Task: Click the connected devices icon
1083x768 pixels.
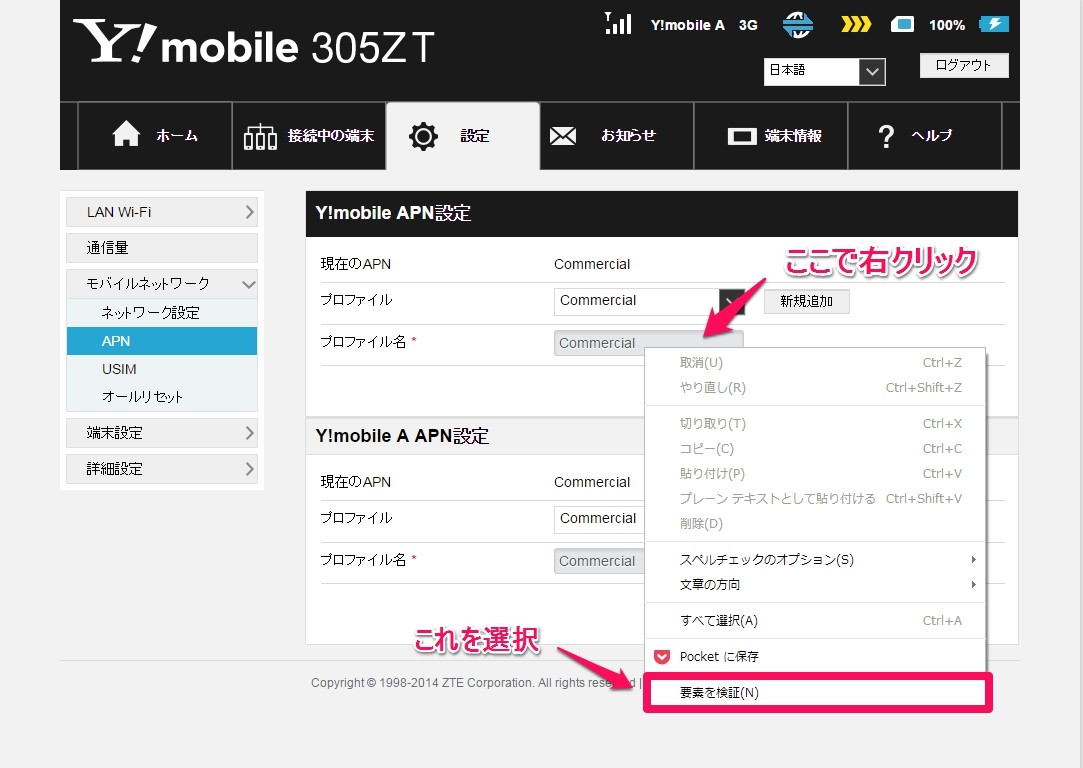Action: tap(260, 137)
